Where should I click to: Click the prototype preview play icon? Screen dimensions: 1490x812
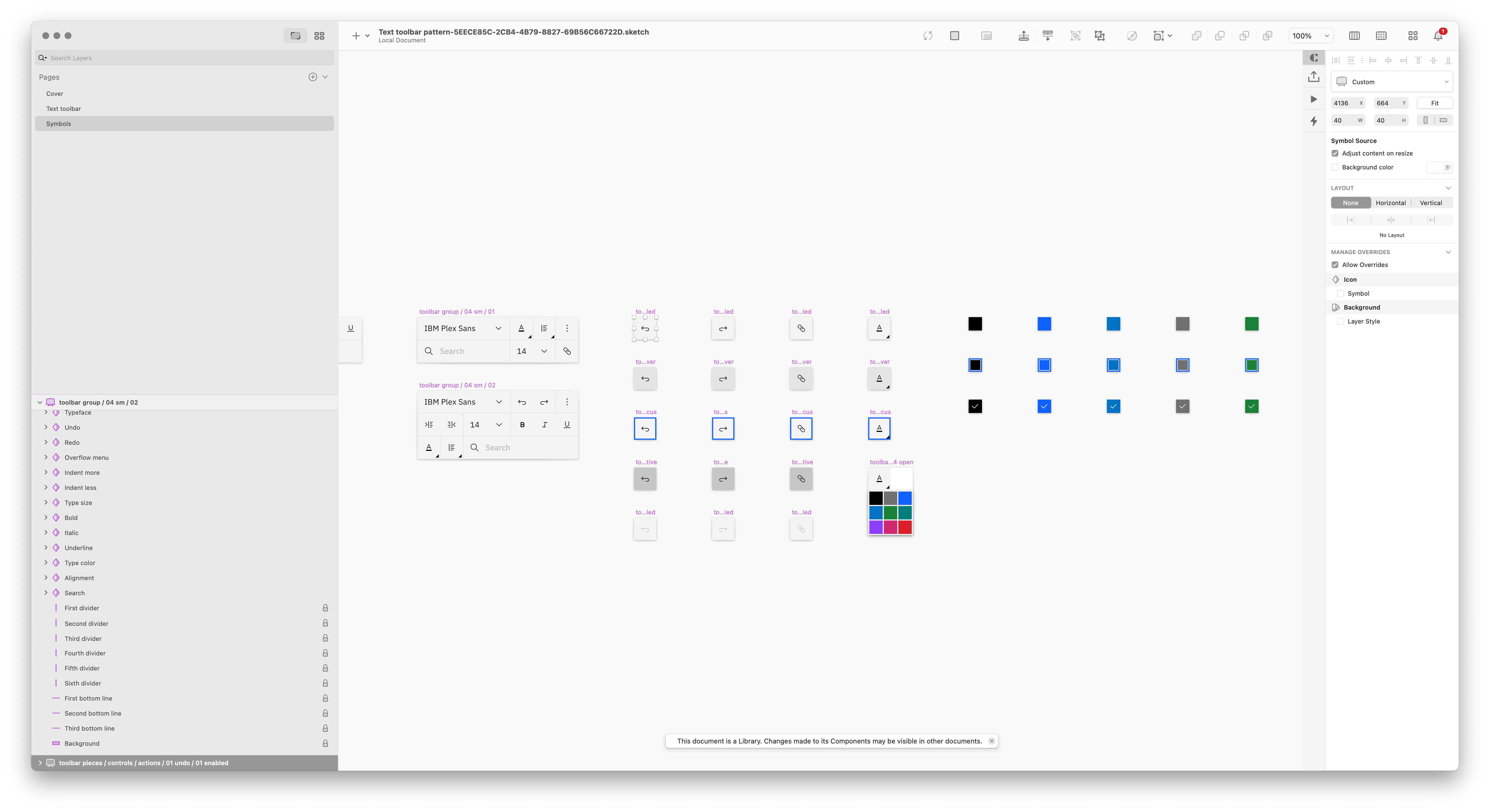tap(1314, 99)
